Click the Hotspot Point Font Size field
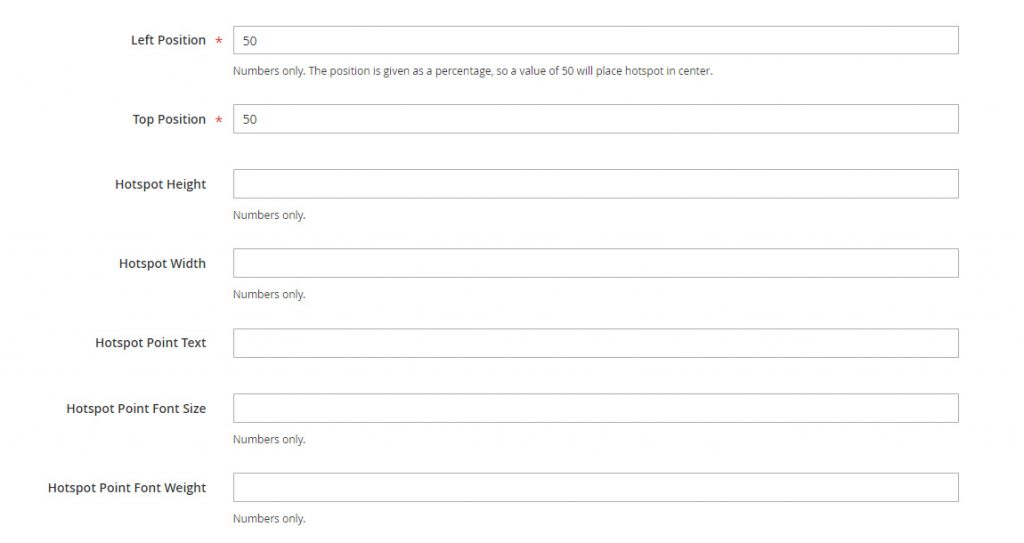The height and width of the screenshot is (543, 1024). (595, 408)
